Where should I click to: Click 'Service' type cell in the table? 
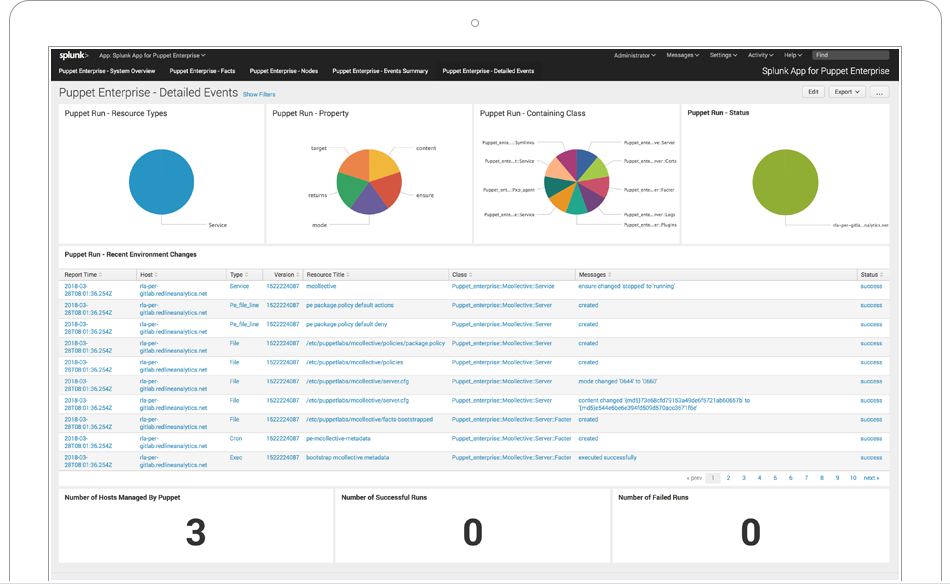[x=239, y=287]
